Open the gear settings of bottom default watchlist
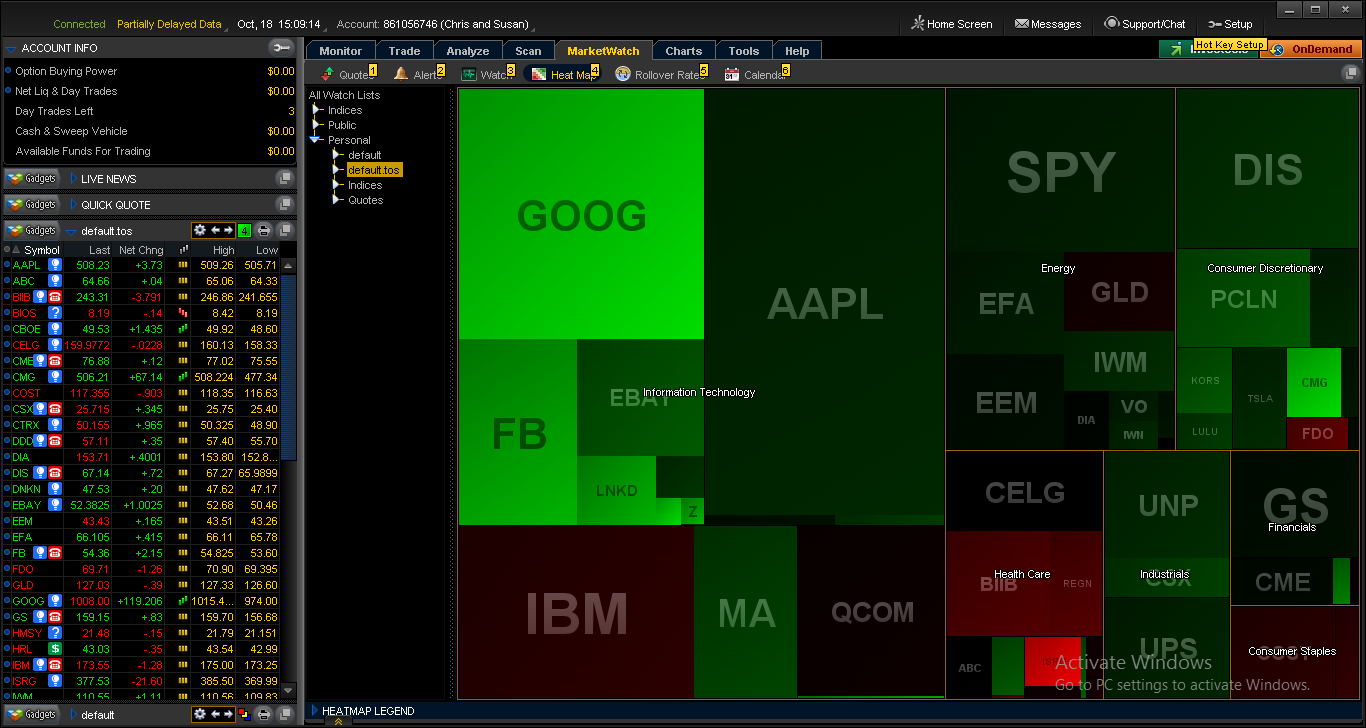Screen dimensions: 1366x728 coord(199,714)
